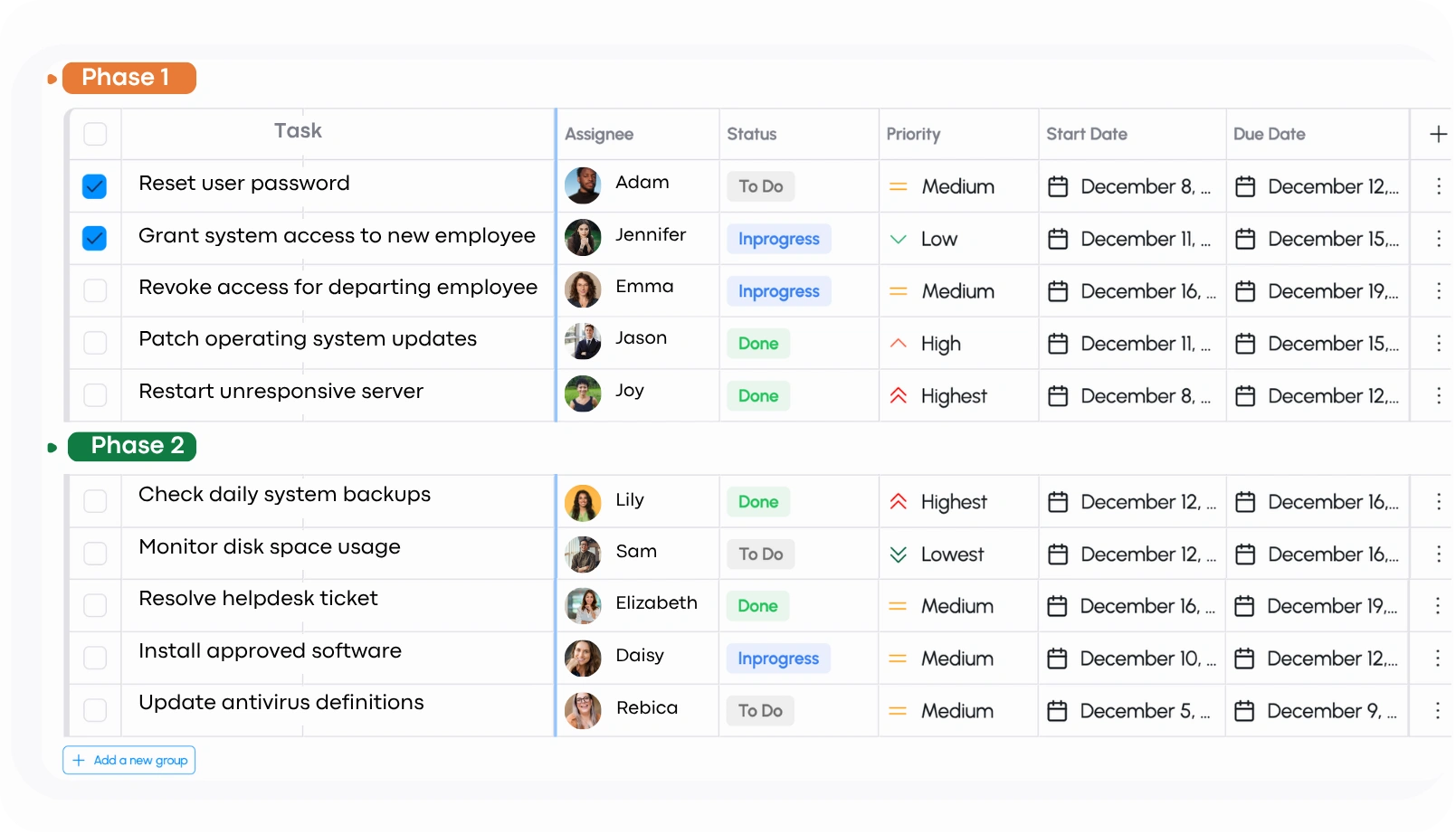Open the Resolve helpdesk ticket task
Viewport: 1456px width, 834px height.
258,599
